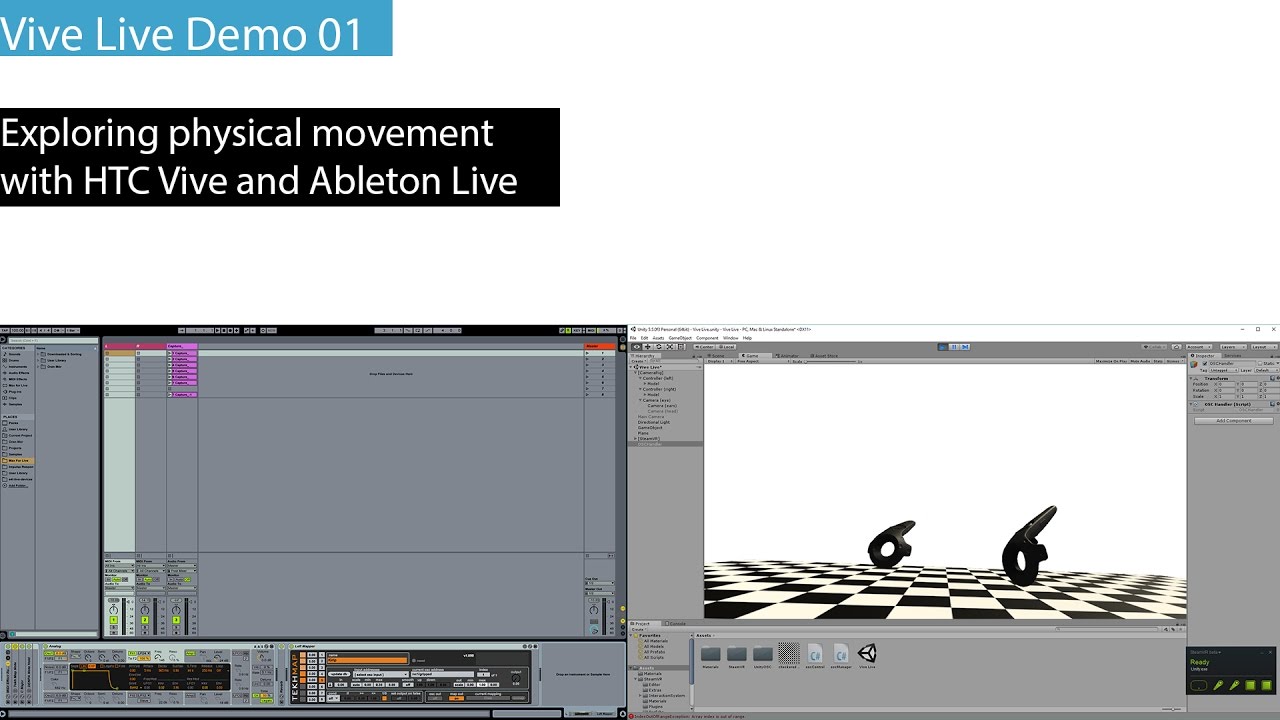Viewport: 1280px width, 720px height.
Task: Click the Unity Pause button
Action: click(954, 347)
